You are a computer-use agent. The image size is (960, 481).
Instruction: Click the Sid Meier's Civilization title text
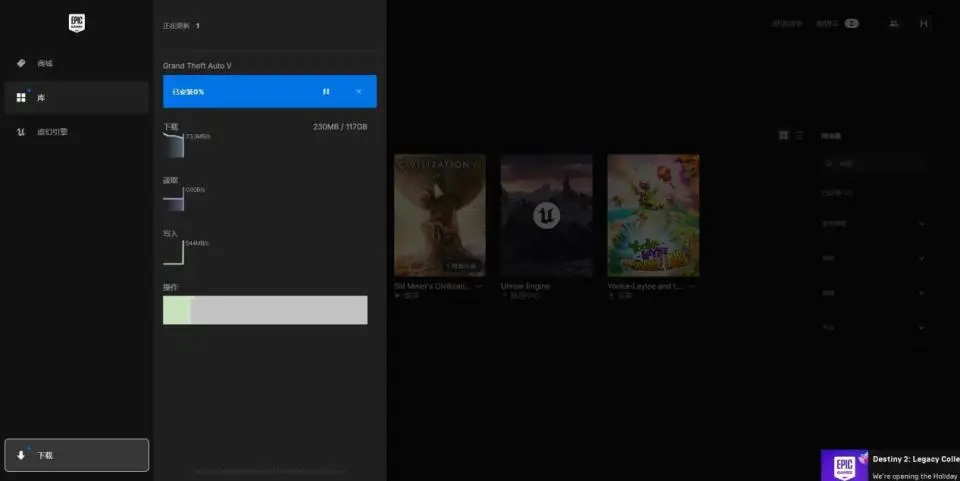[x=432, y=286]
